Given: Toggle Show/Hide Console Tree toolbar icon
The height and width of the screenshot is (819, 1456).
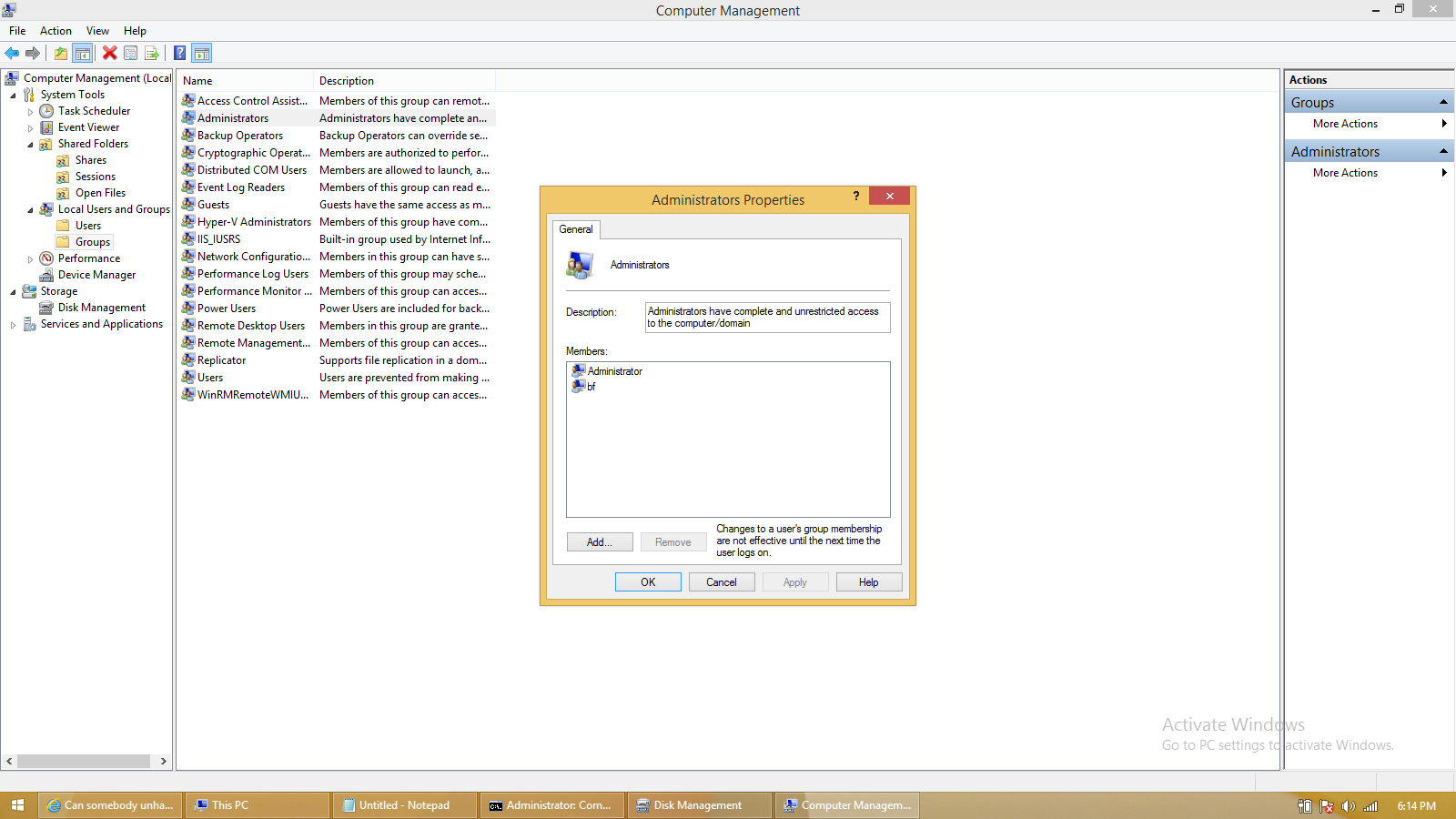Looking at the screenshot, I should (83, 53).
